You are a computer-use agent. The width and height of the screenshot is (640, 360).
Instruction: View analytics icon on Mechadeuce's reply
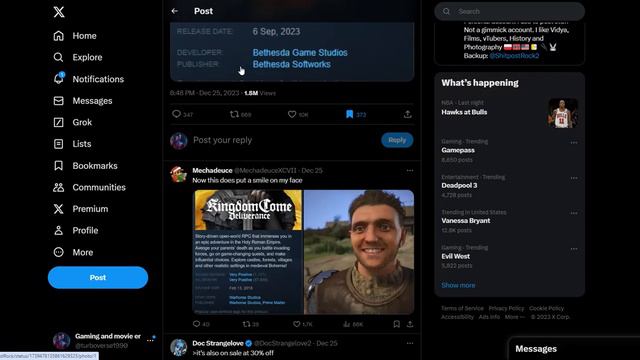347,324
